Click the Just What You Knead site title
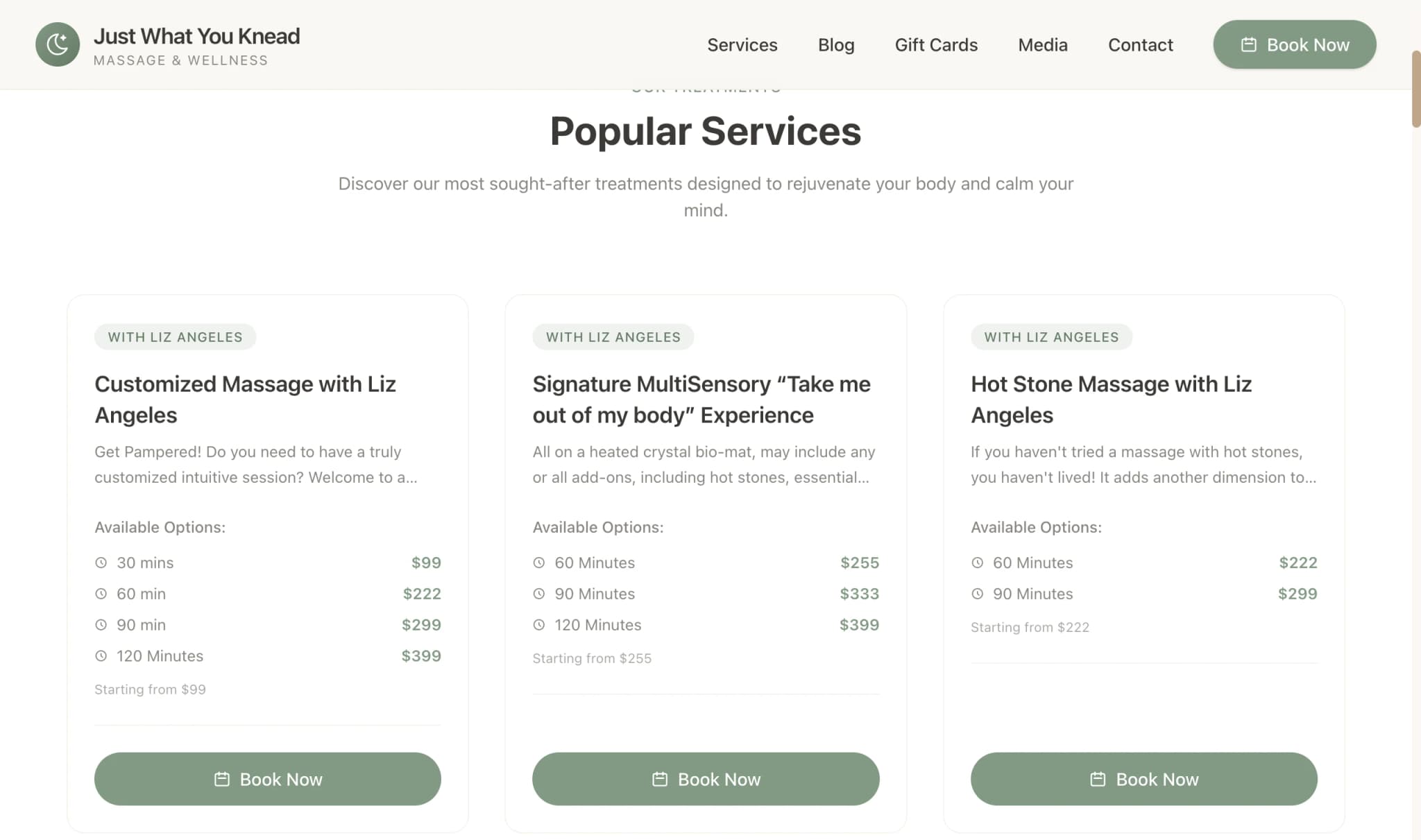Viewport: 1421px width, 840px height. (x=197, y=36)
